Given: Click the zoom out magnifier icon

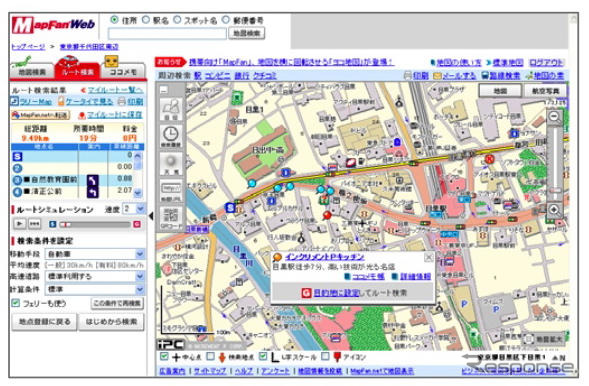Looking at the screenshot, I should (x=554, y=116).
